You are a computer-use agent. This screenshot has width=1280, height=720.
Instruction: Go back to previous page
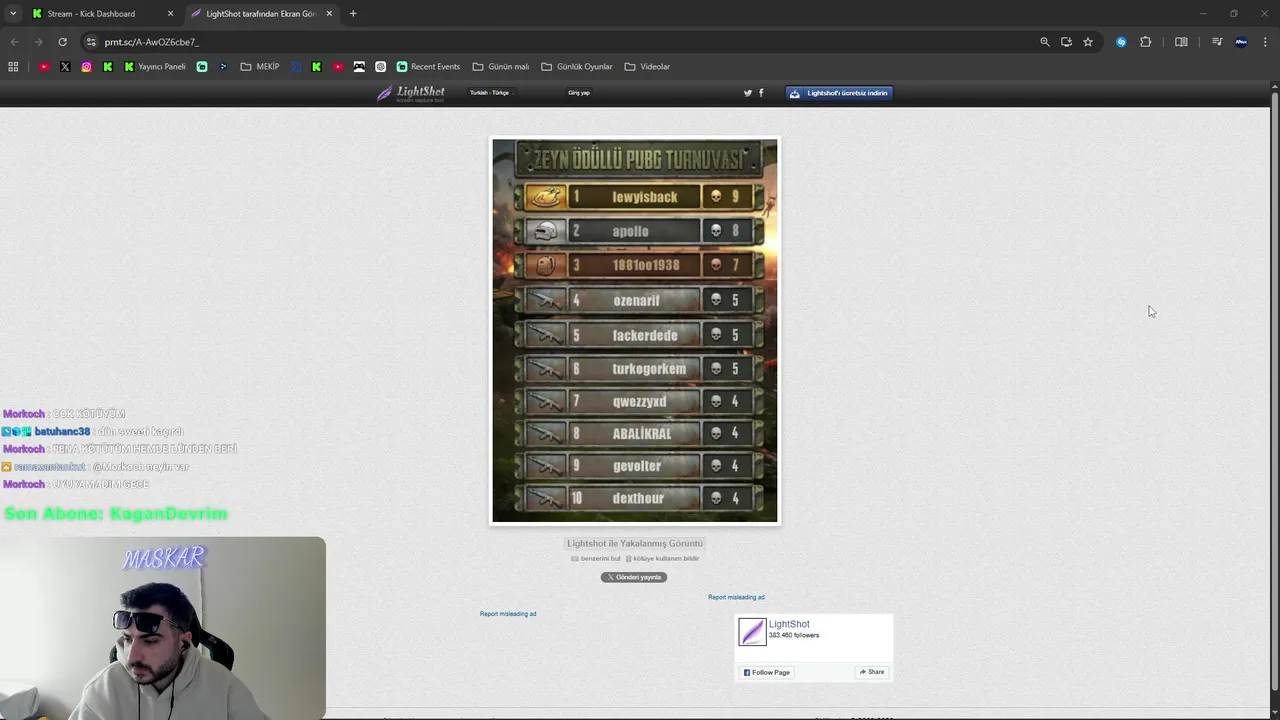tap(14, 42)
